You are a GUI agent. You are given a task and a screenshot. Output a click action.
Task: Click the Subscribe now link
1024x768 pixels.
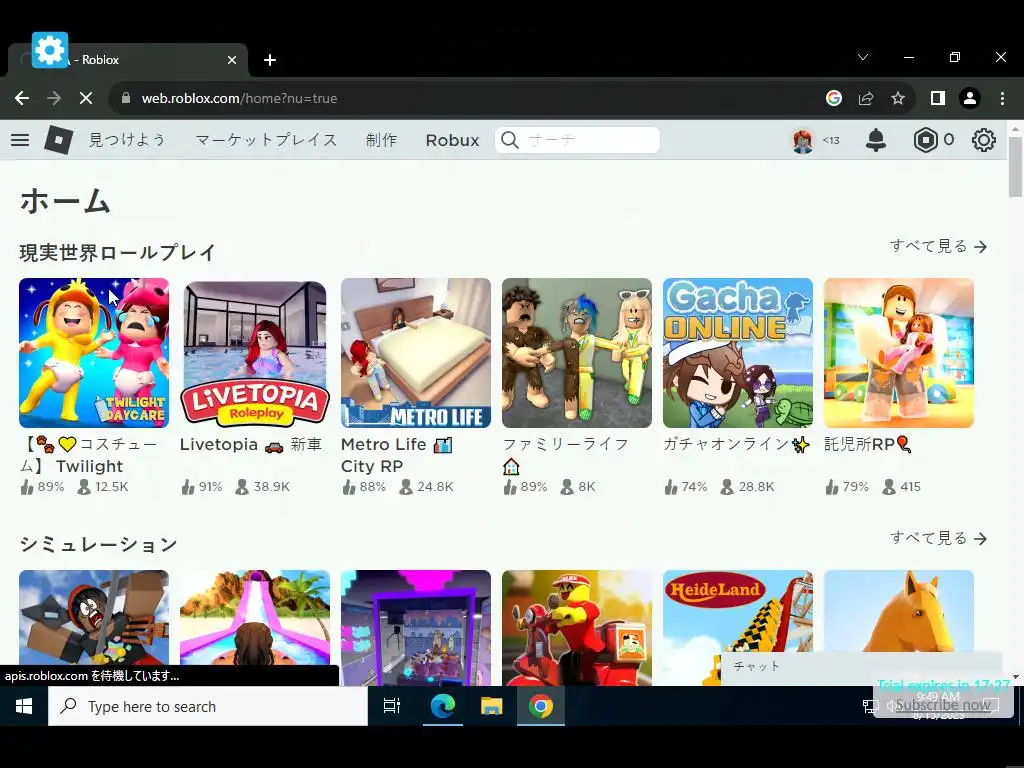tap(942, 705)
